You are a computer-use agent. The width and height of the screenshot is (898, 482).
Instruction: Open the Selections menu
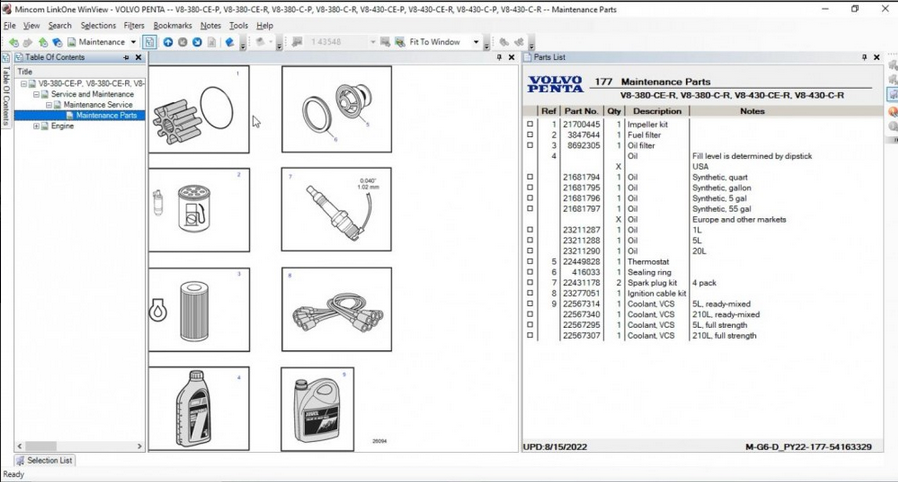98,26
